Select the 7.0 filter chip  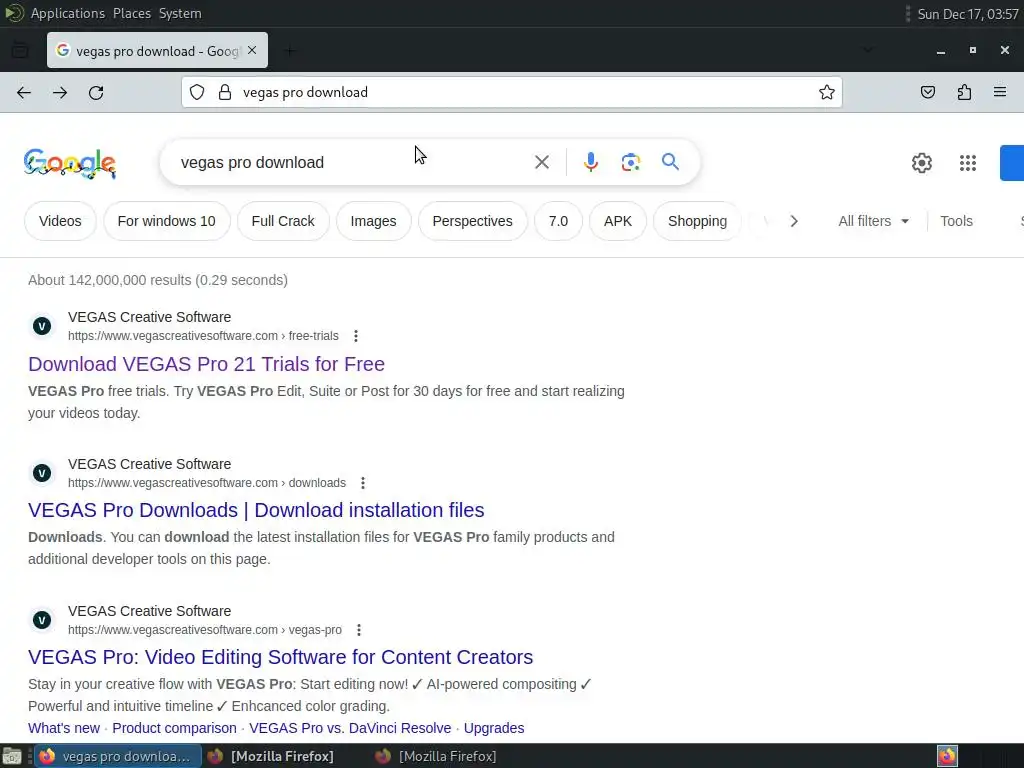click(x=558, y=221)
